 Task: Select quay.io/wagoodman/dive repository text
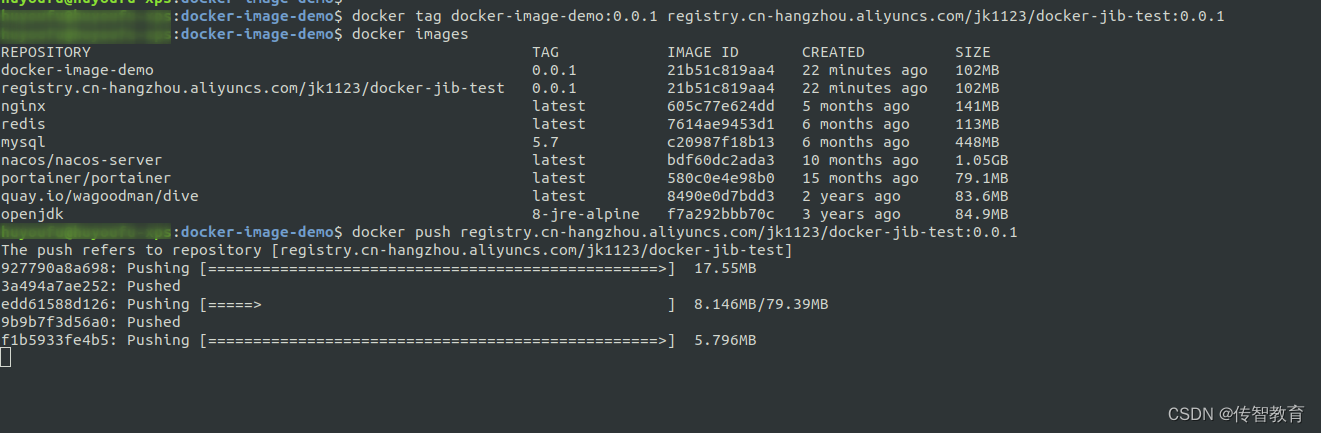[99, 196]
